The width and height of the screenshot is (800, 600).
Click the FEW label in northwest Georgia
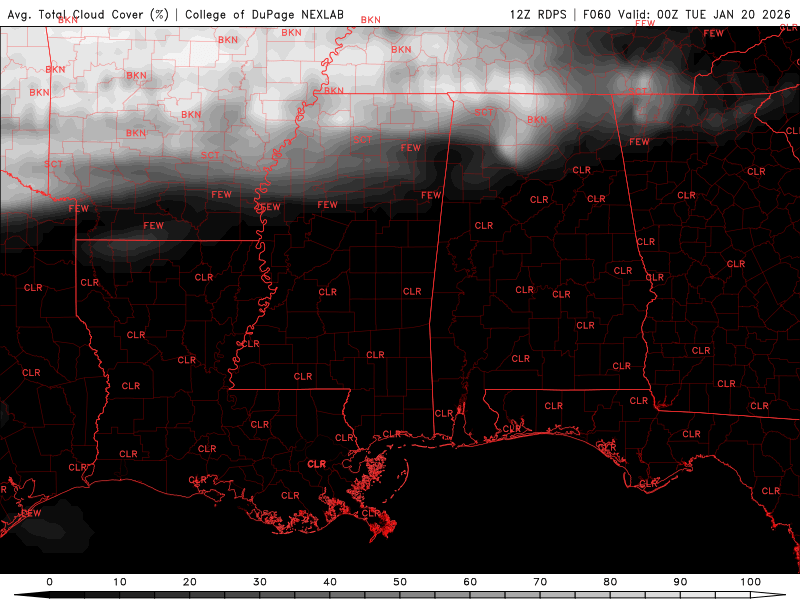(639, 142)
